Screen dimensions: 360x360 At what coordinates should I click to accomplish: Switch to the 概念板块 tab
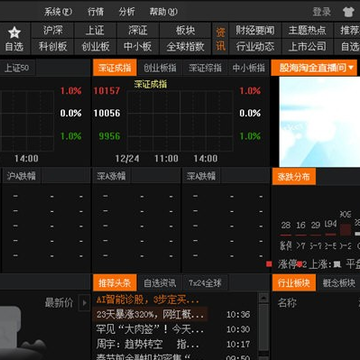tap(339, 283)
